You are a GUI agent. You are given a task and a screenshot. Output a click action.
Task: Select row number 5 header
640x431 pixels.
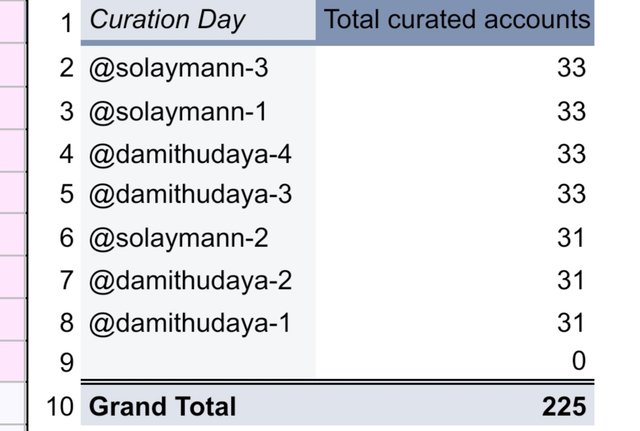(66, 194)
